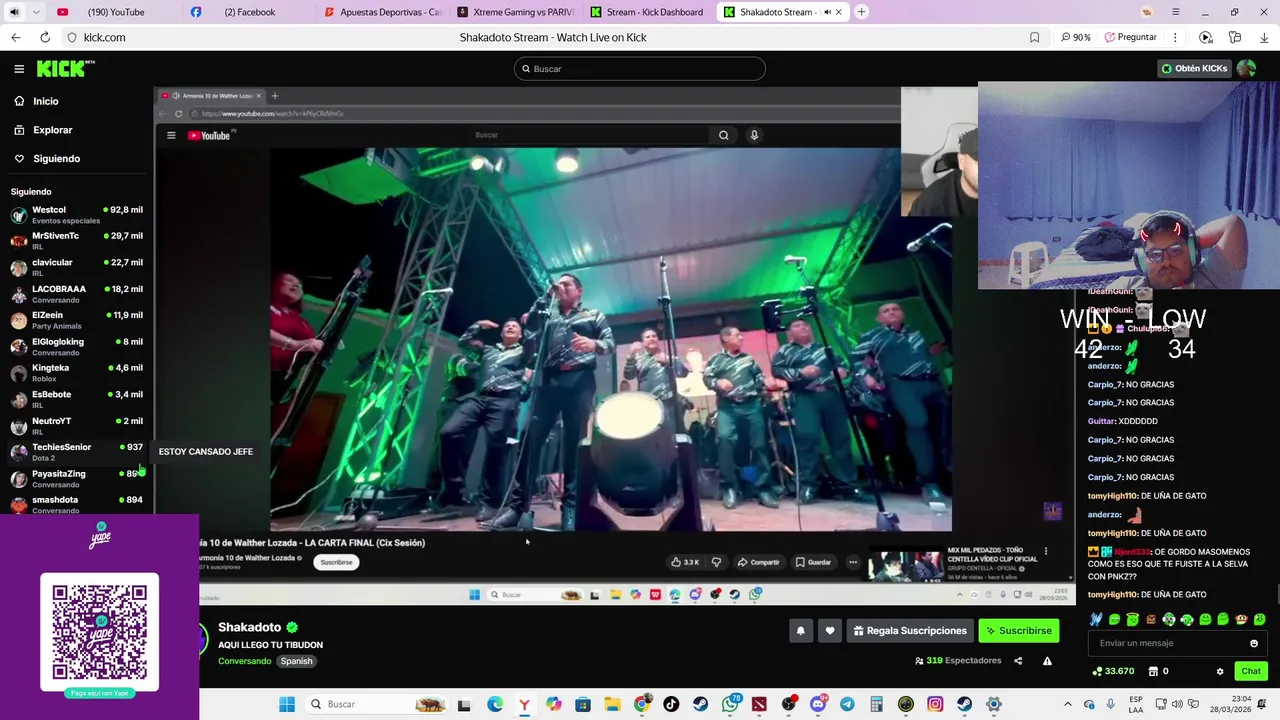Screen dimensions: 1280x720
Task: Open the chat emoji picker
Action: pos(1254,644)
